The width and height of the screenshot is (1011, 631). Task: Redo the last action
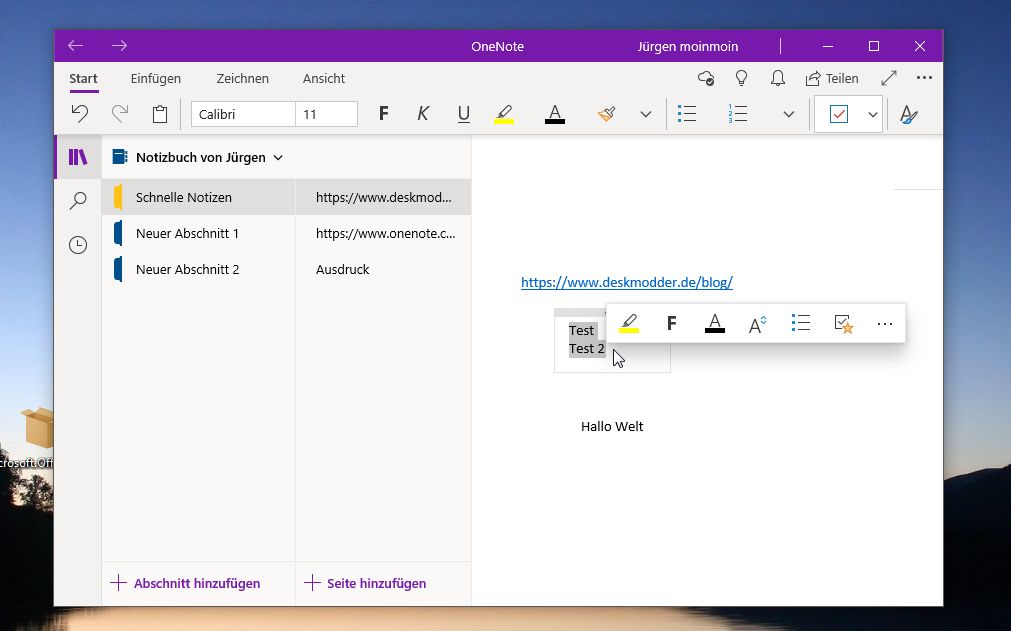120,114
